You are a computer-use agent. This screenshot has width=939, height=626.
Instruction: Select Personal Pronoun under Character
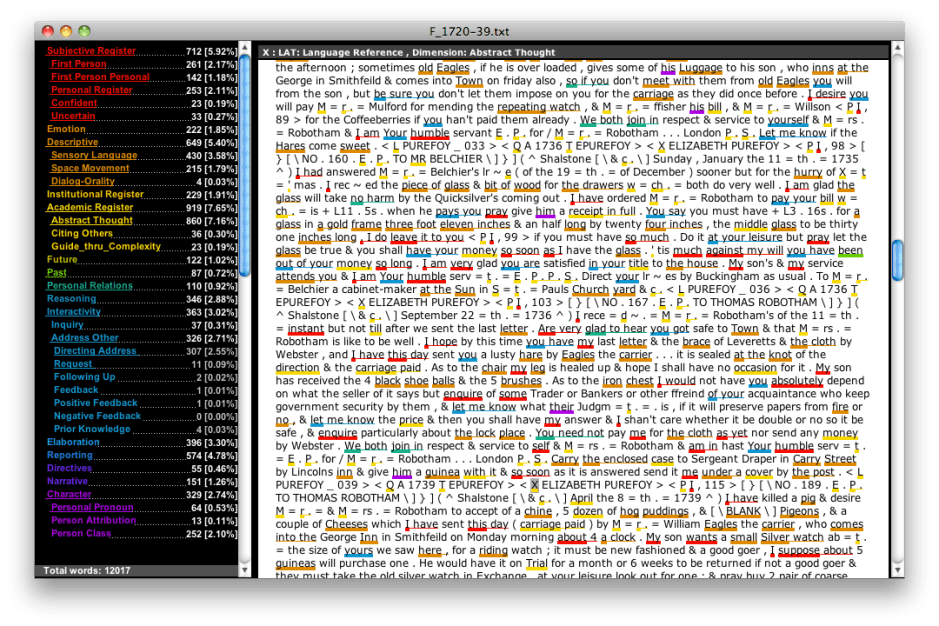tap(91, 507)
